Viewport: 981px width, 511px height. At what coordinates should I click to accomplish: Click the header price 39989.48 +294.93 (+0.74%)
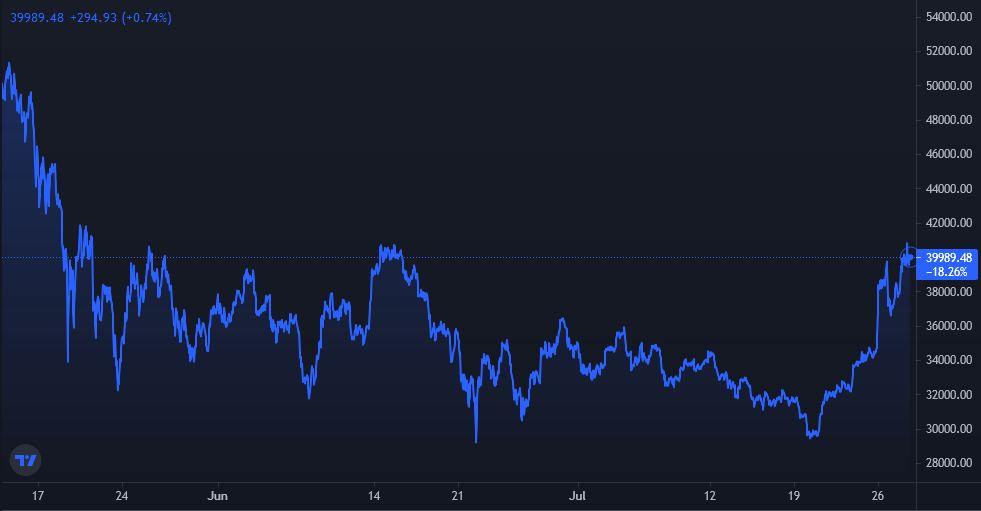point(91,18)
